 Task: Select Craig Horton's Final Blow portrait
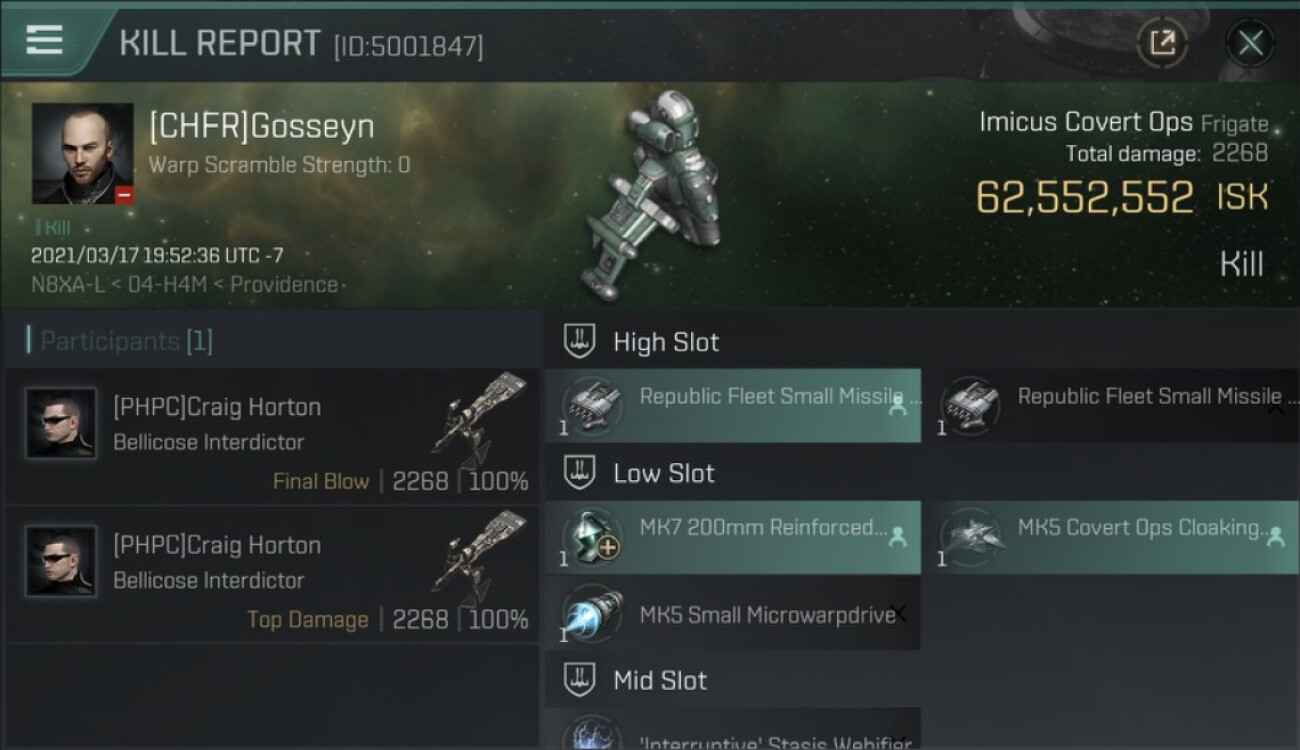point(61,423)
